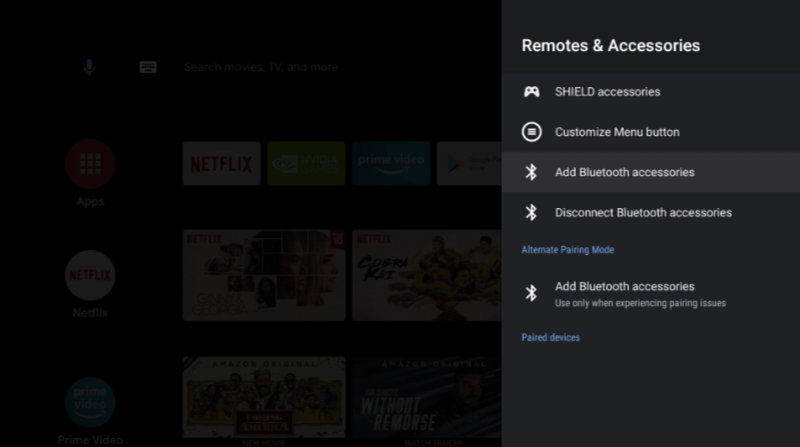800x447 pixels.
Task: Click Bluetooth icon beside Disconnect Bluetooth accessories
Action: 531,212
